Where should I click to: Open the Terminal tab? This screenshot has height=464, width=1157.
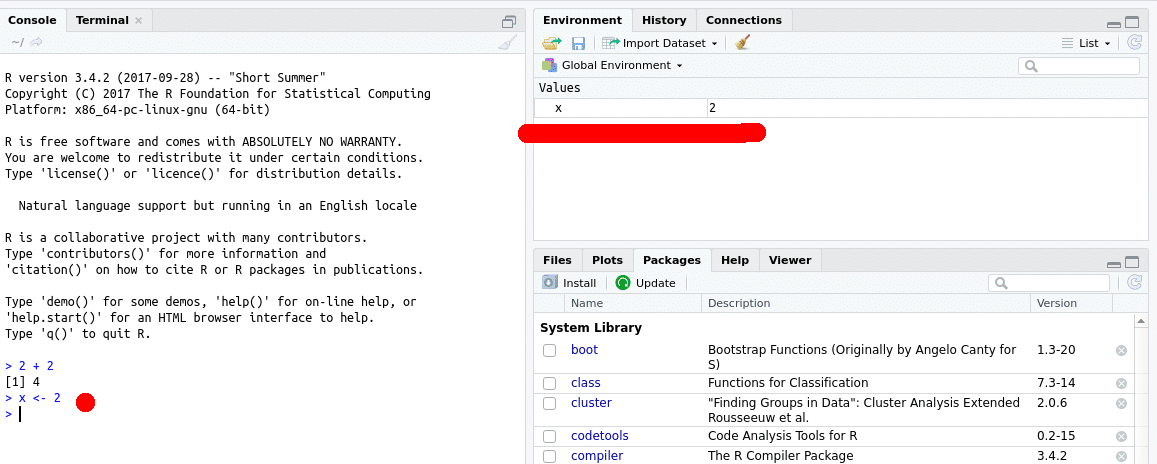[x=101, y=20]
